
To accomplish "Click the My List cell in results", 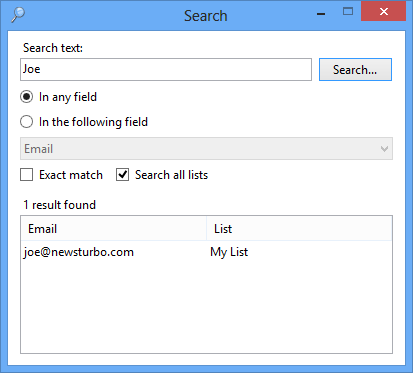I will coord(229,252).
